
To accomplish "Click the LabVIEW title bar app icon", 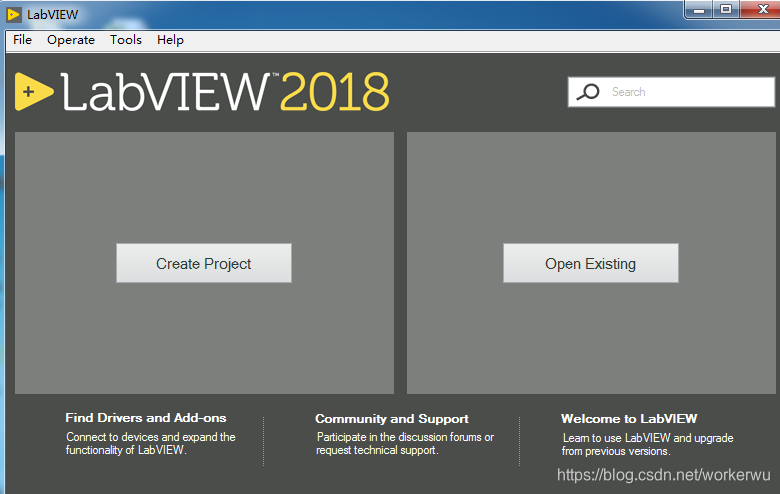I will pyautogui.click(x=14, y=15).
